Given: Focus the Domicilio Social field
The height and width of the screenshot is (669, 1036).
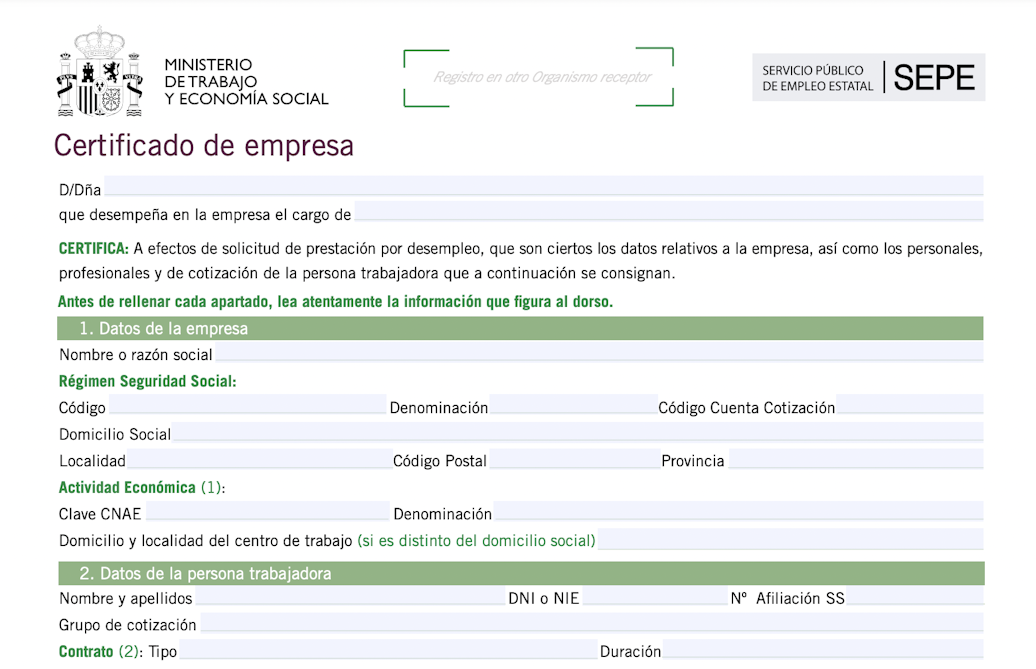Looking at the screenshot, I should (577, 431).
